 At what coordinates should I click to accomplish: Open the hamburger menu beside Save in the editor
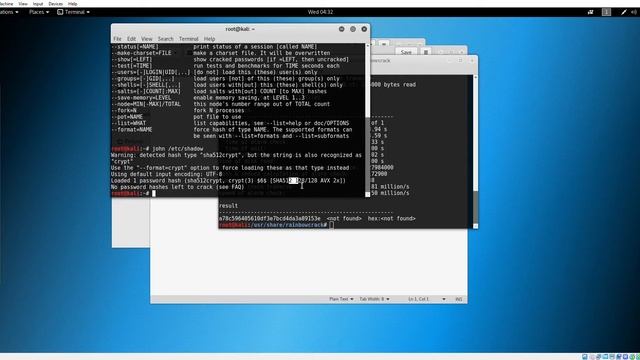click(x=426, y=52)
